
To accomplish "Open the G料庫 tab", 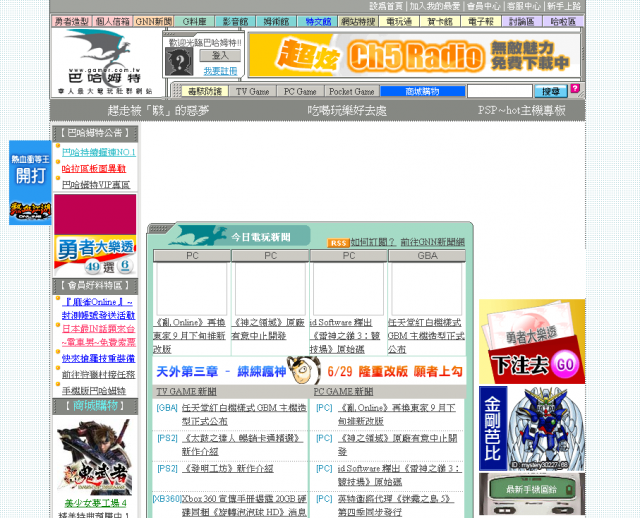I will 194,22.
